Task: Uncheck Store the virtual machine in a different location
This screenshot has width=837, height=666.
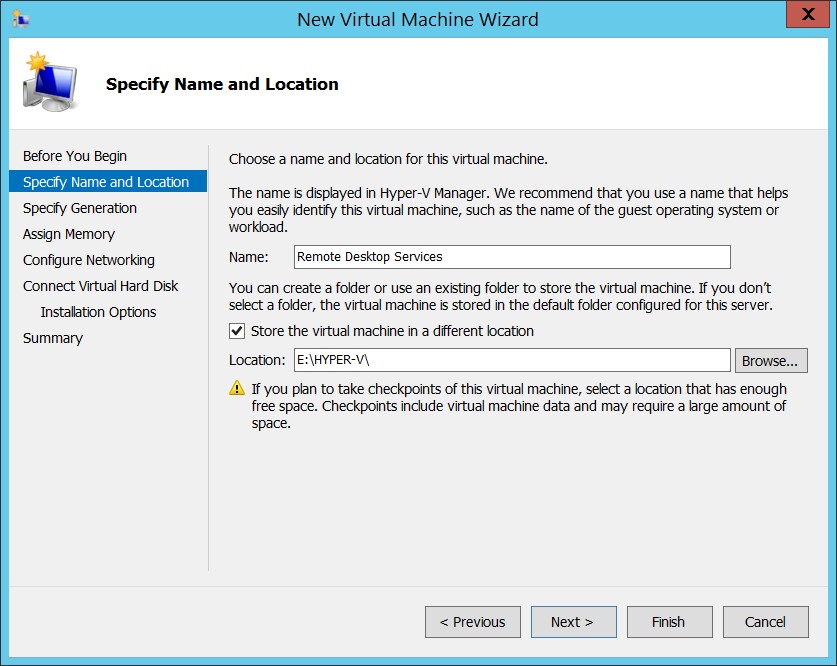Action: tap(237, 331)
